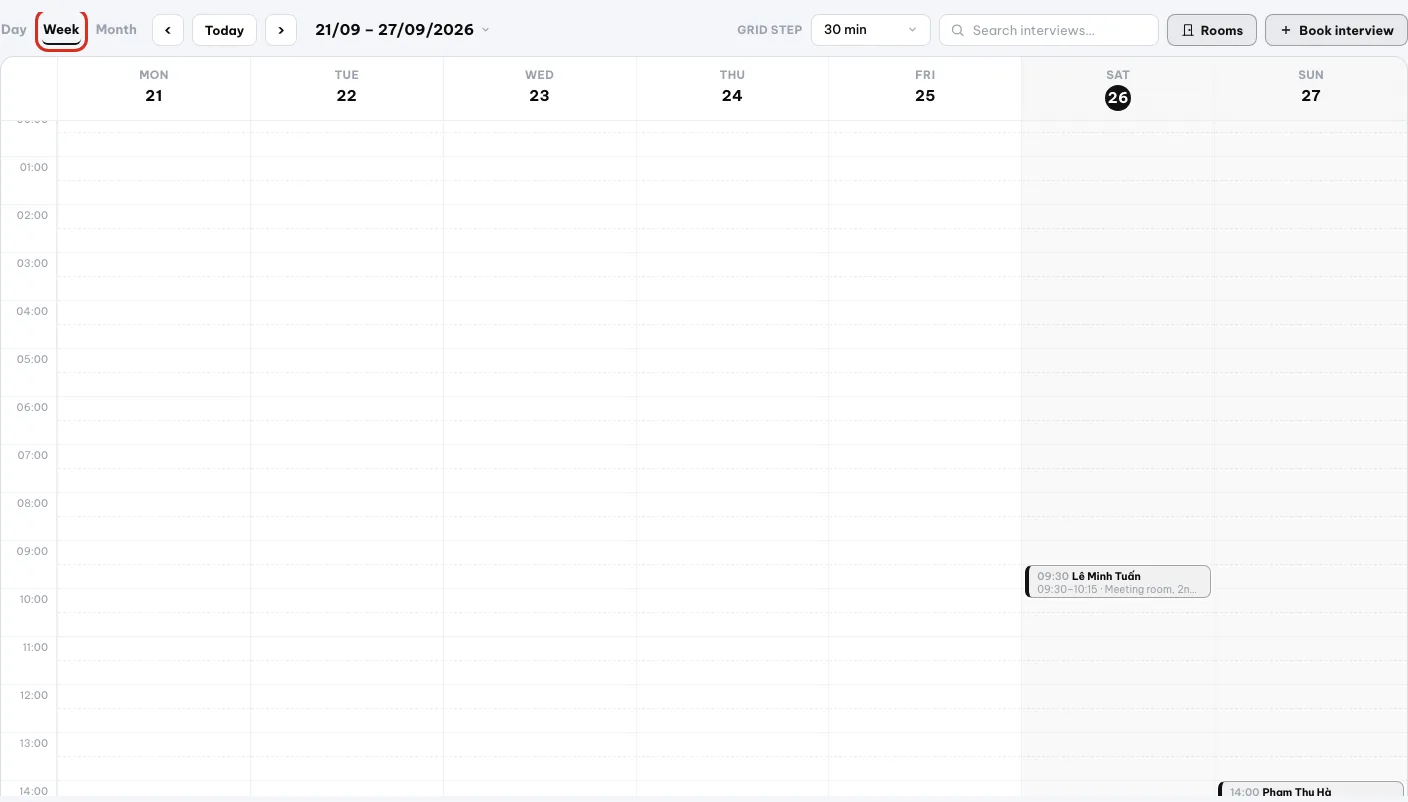Open the Lê Minh Tuấn interview event

(1118, 582)
